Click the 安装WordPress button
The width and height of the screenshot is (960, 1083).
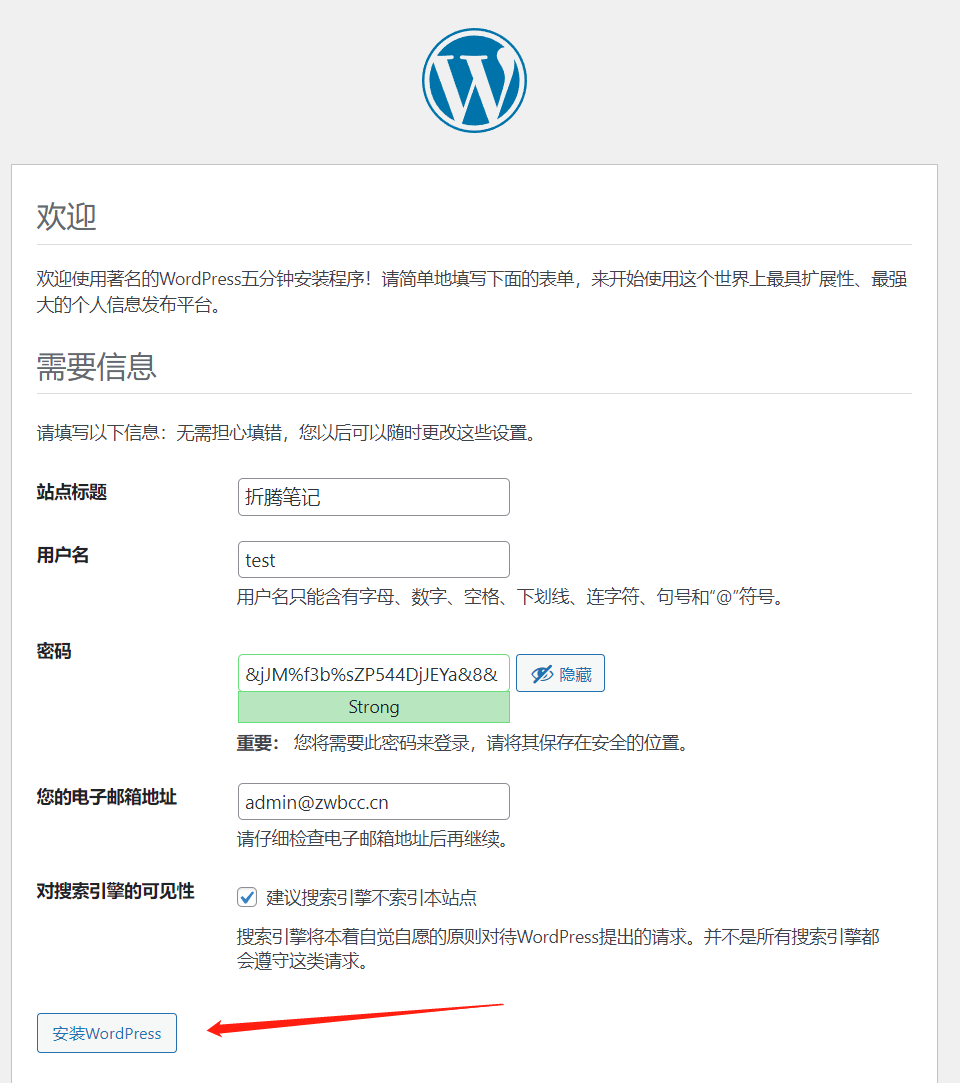pyautogui.click(x=107, y=1033)
